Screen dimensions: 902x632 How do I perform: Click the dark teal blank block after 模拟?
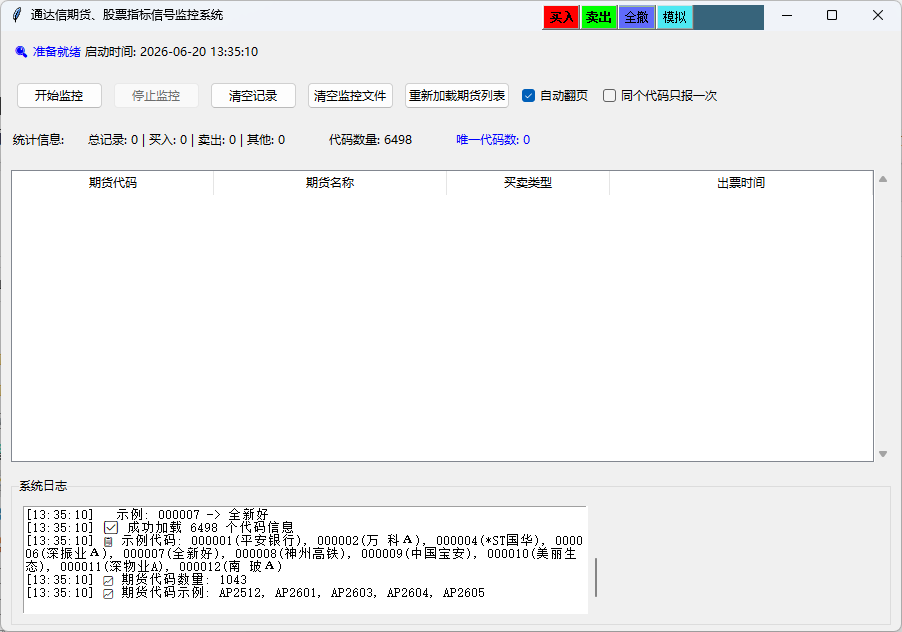pos(729,17)
